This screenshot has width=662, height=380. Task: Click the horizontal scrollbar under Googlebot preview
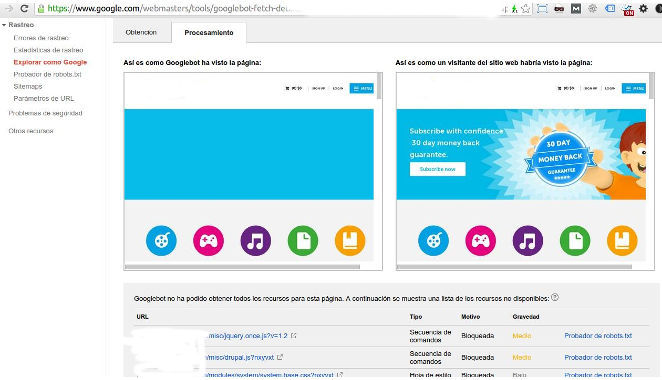(x=242, y=267)
